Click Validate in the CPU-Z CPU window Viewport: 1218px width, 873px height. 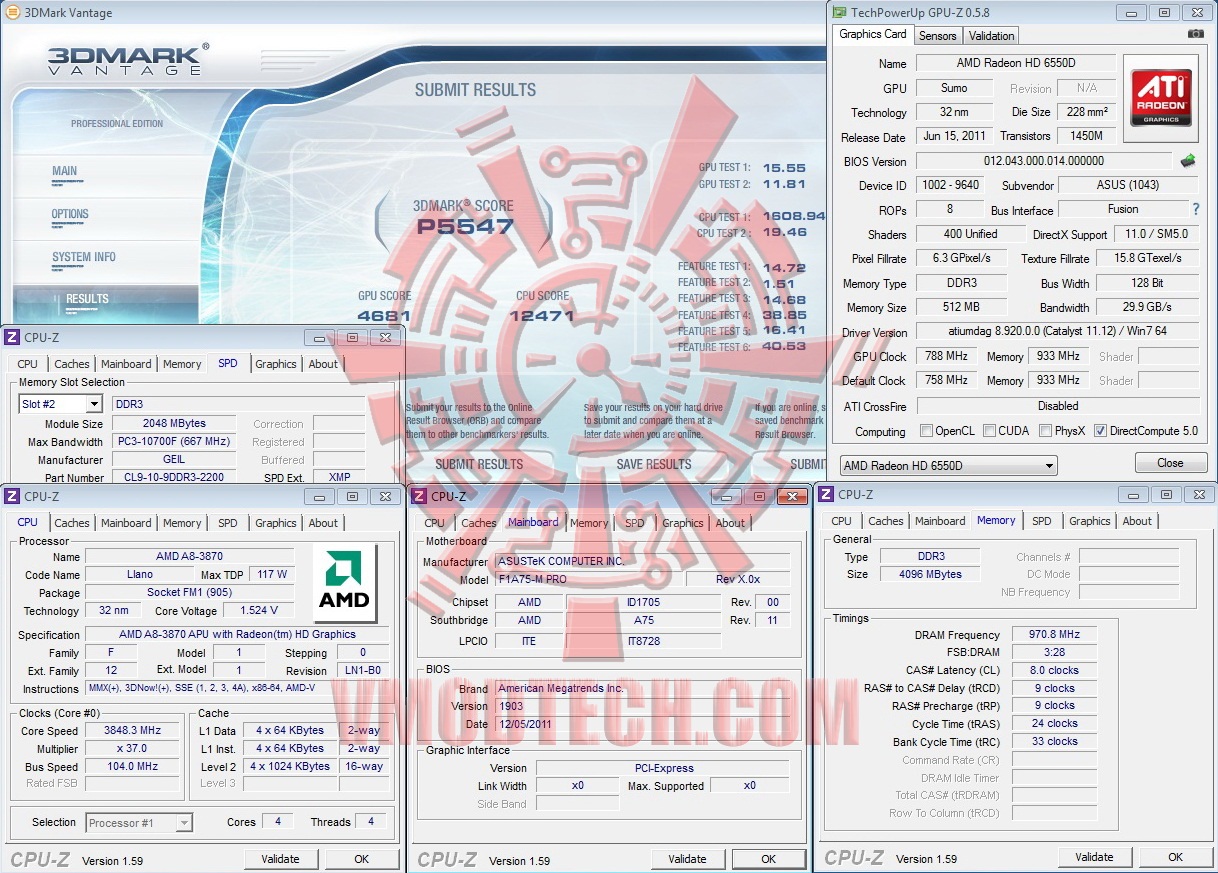[x=280, y=859]
